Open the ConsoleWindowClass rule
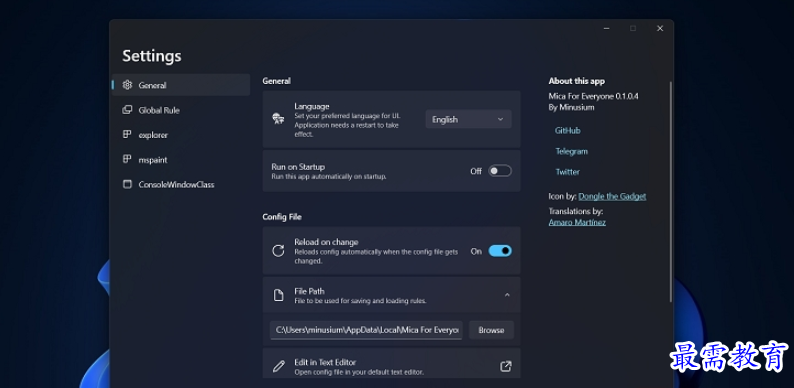794x388 pixels. (181, 184)
